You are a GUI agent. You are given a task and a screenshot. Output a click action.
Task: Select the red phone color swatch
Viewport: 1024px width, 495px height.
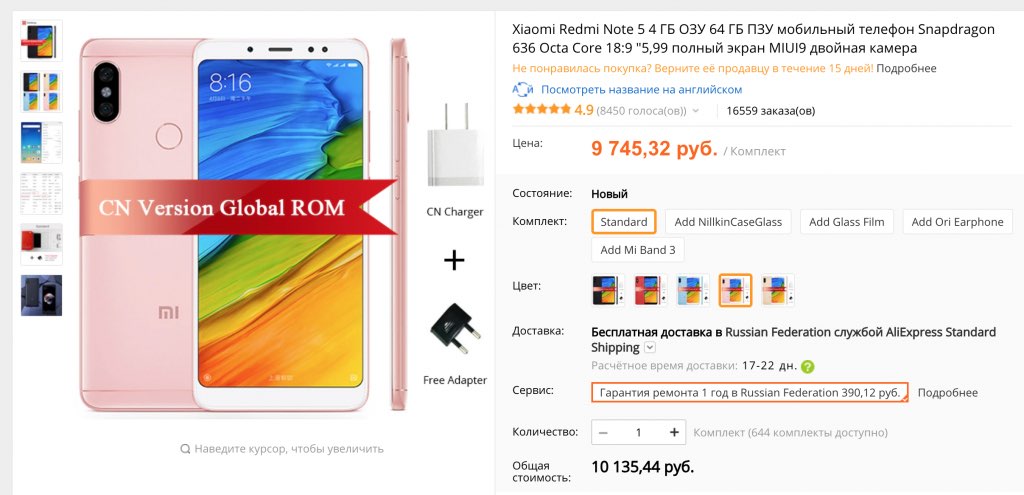pyautogui.click(x=651, y=290)
